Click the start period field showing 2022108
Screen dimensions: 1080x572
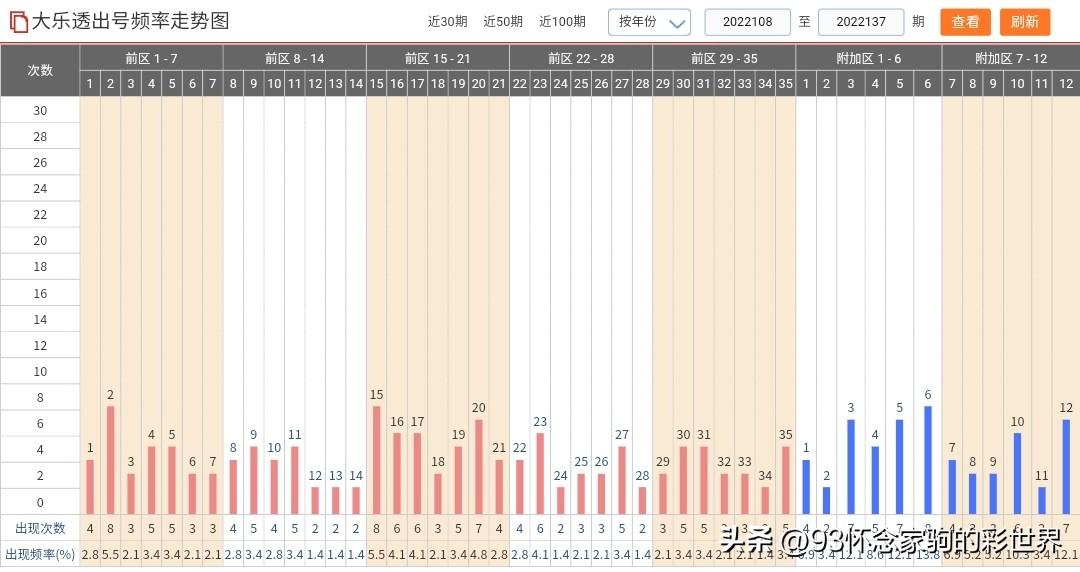747,22
